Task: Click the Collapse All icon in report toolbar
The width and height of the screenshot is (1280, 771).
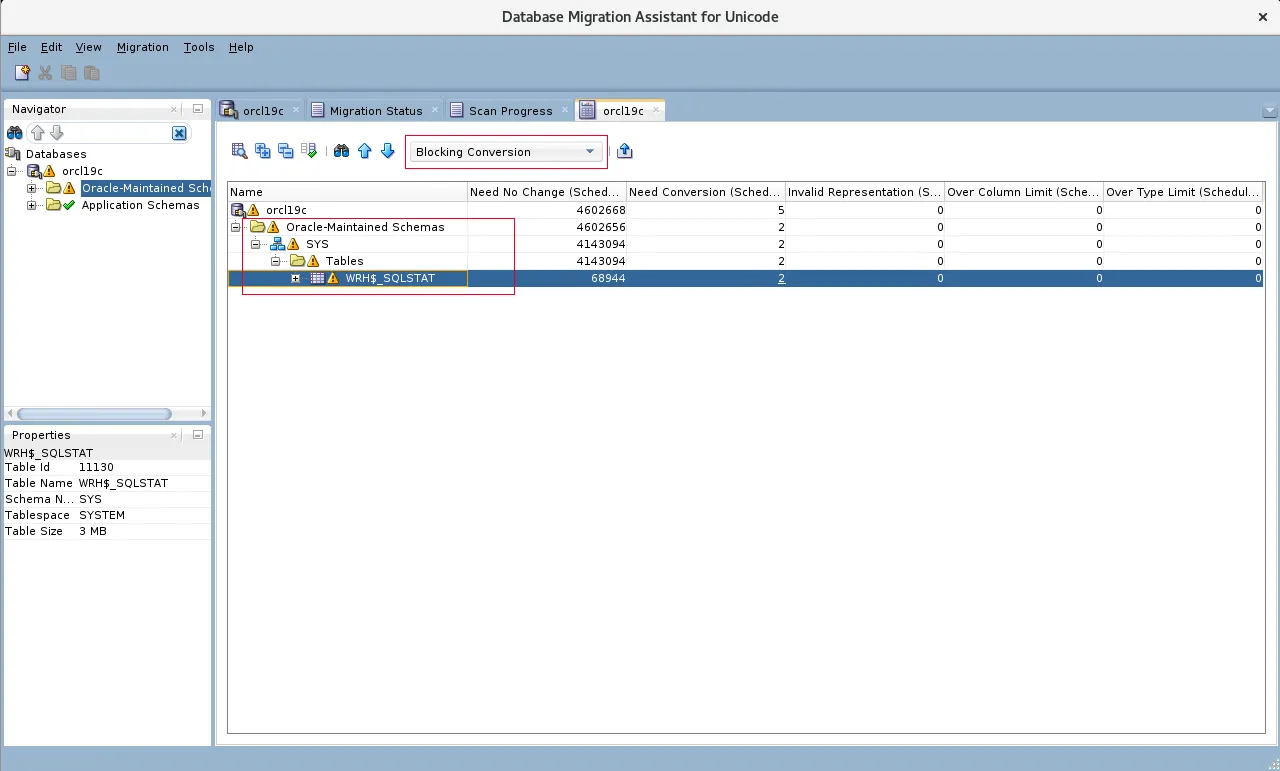Action: 286,151
